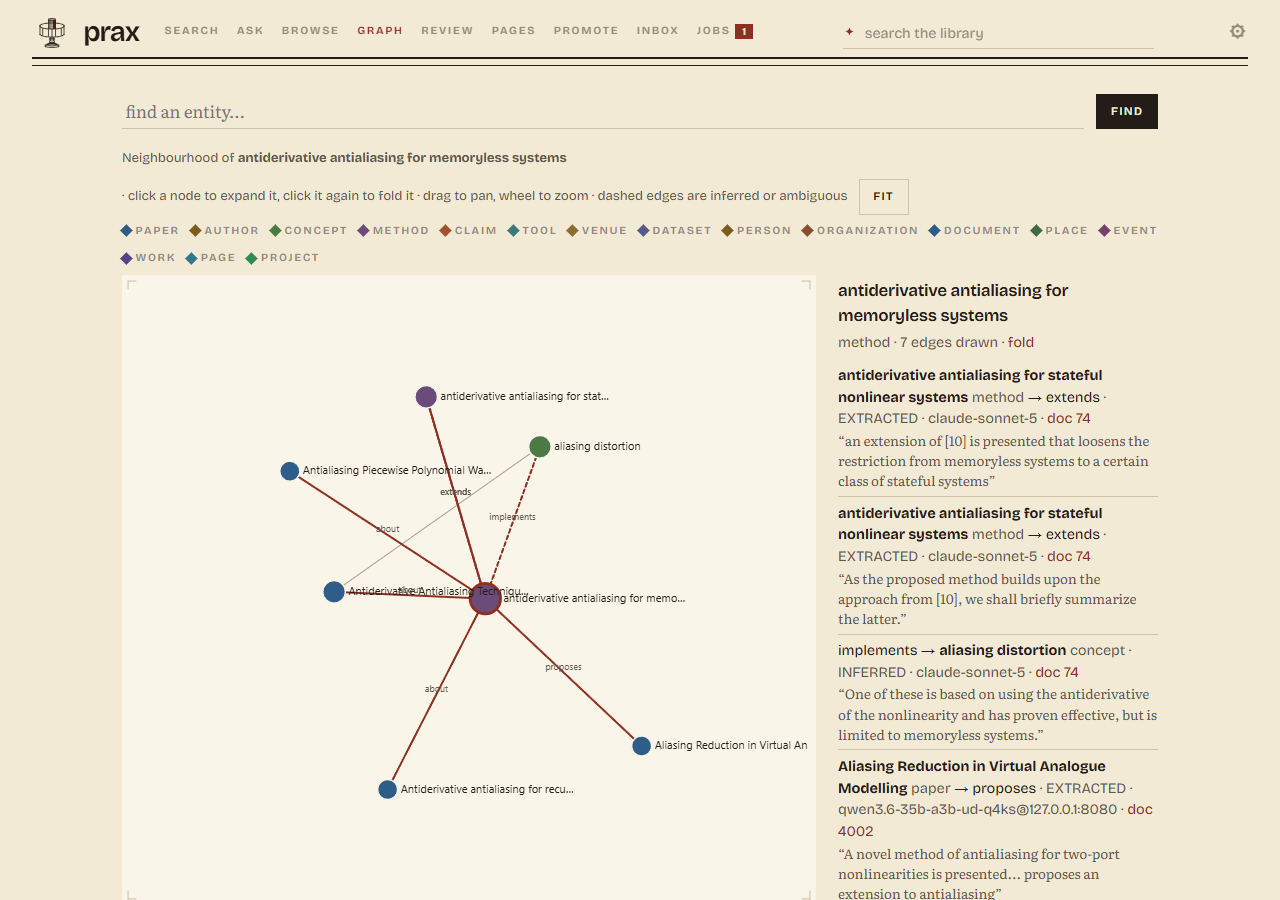Open the SEARCH nav item
Image resolution: width=1280 pixels, height=900 pixels.
tap(191, 31)
